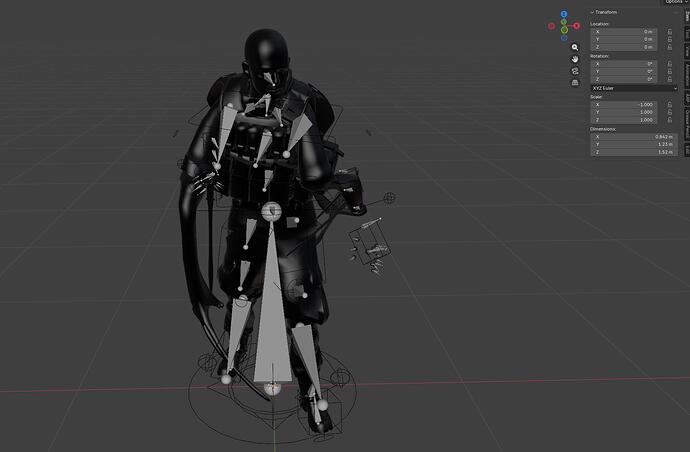Image resolution: width=690 pixels, height=452 pixels.
Task: Click the red X axis gizmo circle
Action: (x=576, y=26)
